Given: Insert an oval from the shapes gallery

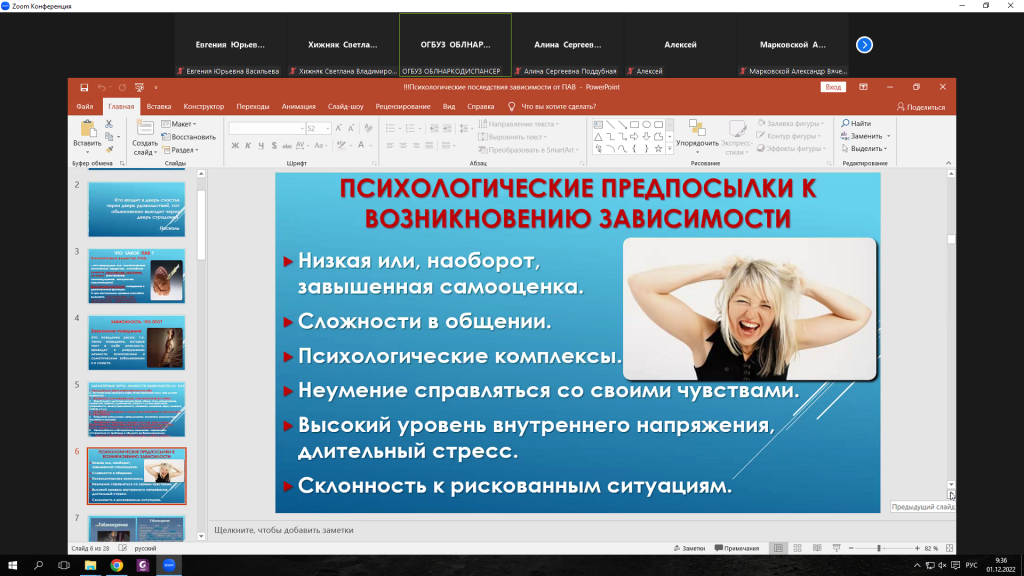Looking at the screenshot, I should (647, 124).
